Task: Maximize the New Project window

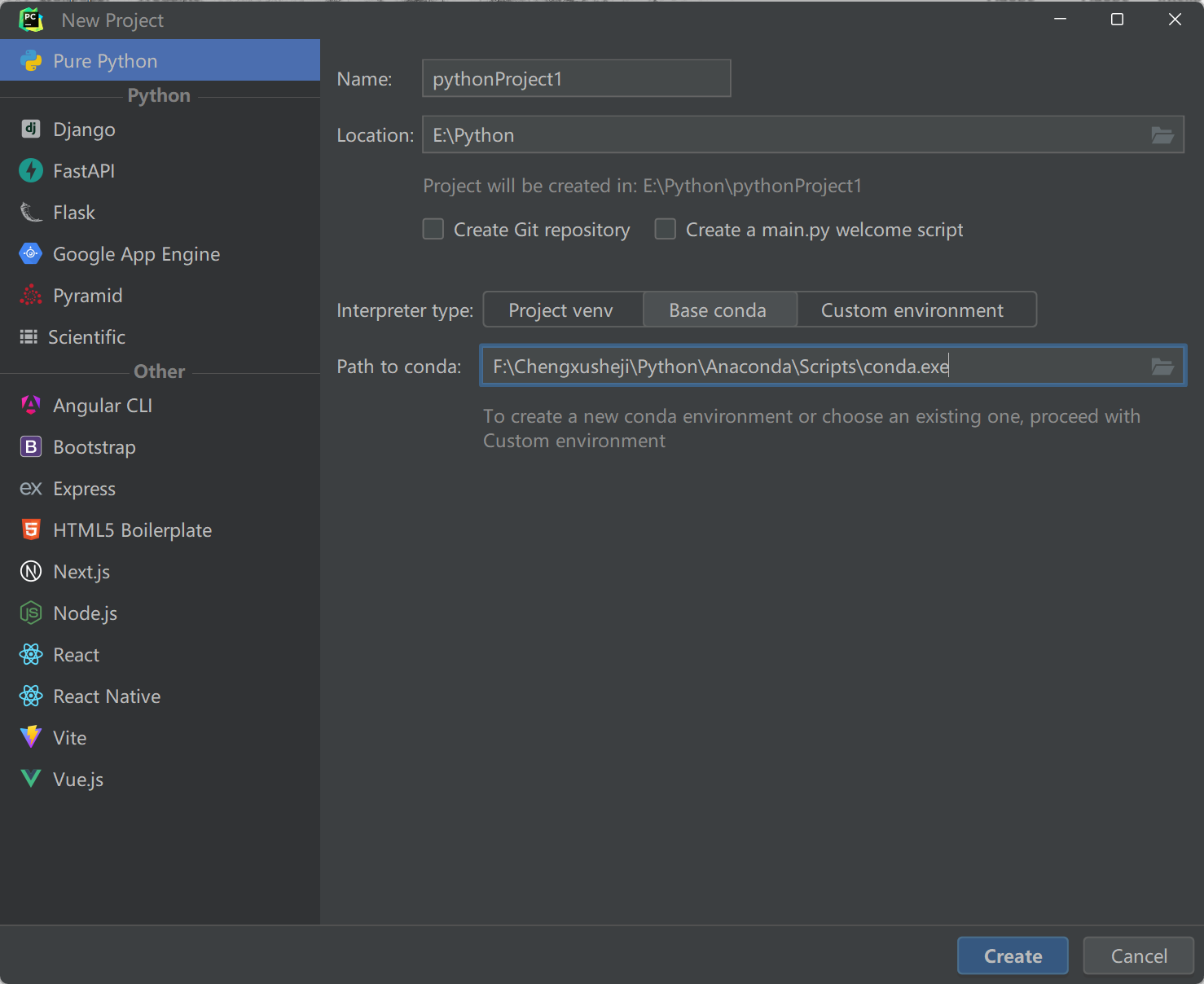Action: 1118,20
